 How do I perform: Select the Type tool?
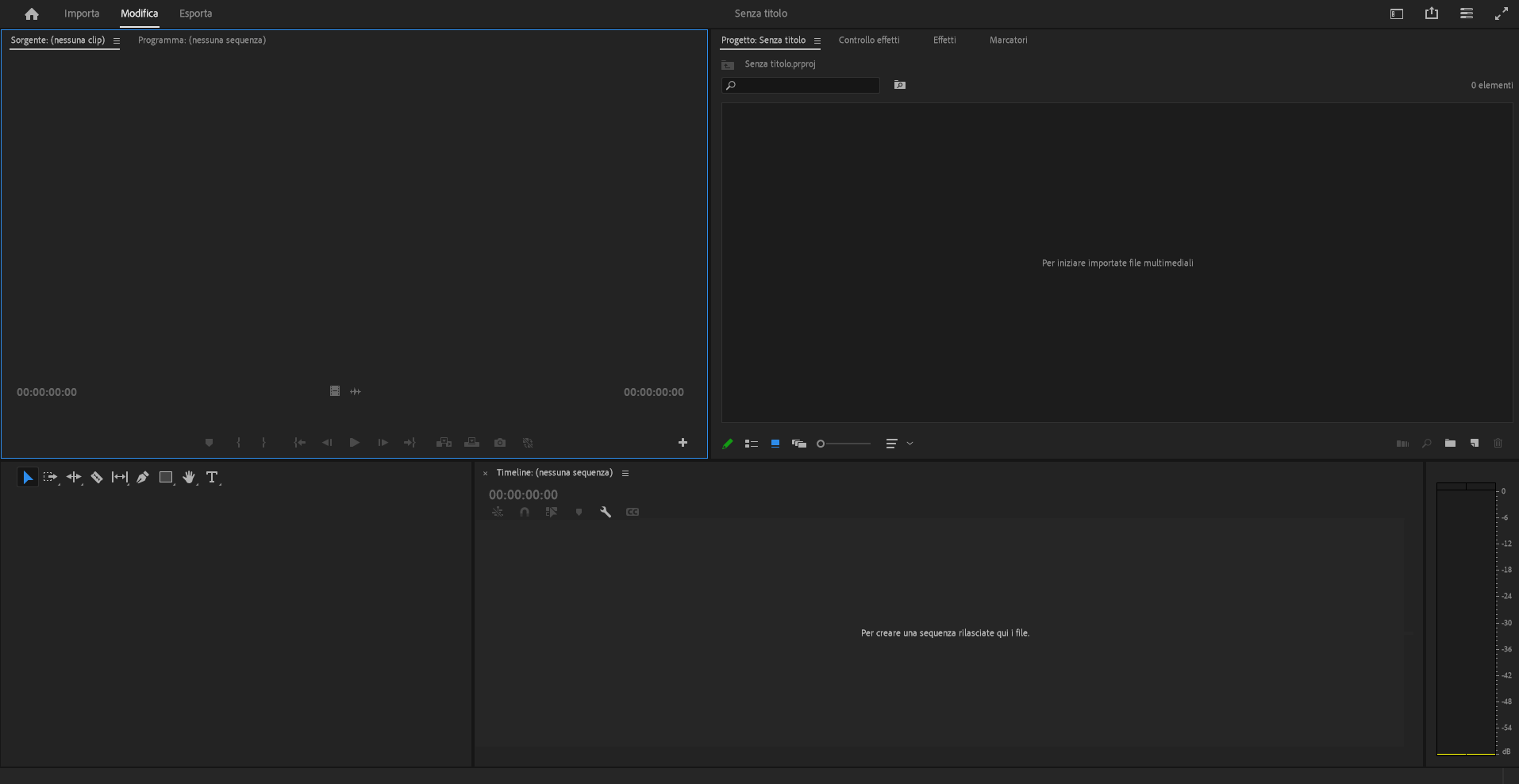point(212,478)
